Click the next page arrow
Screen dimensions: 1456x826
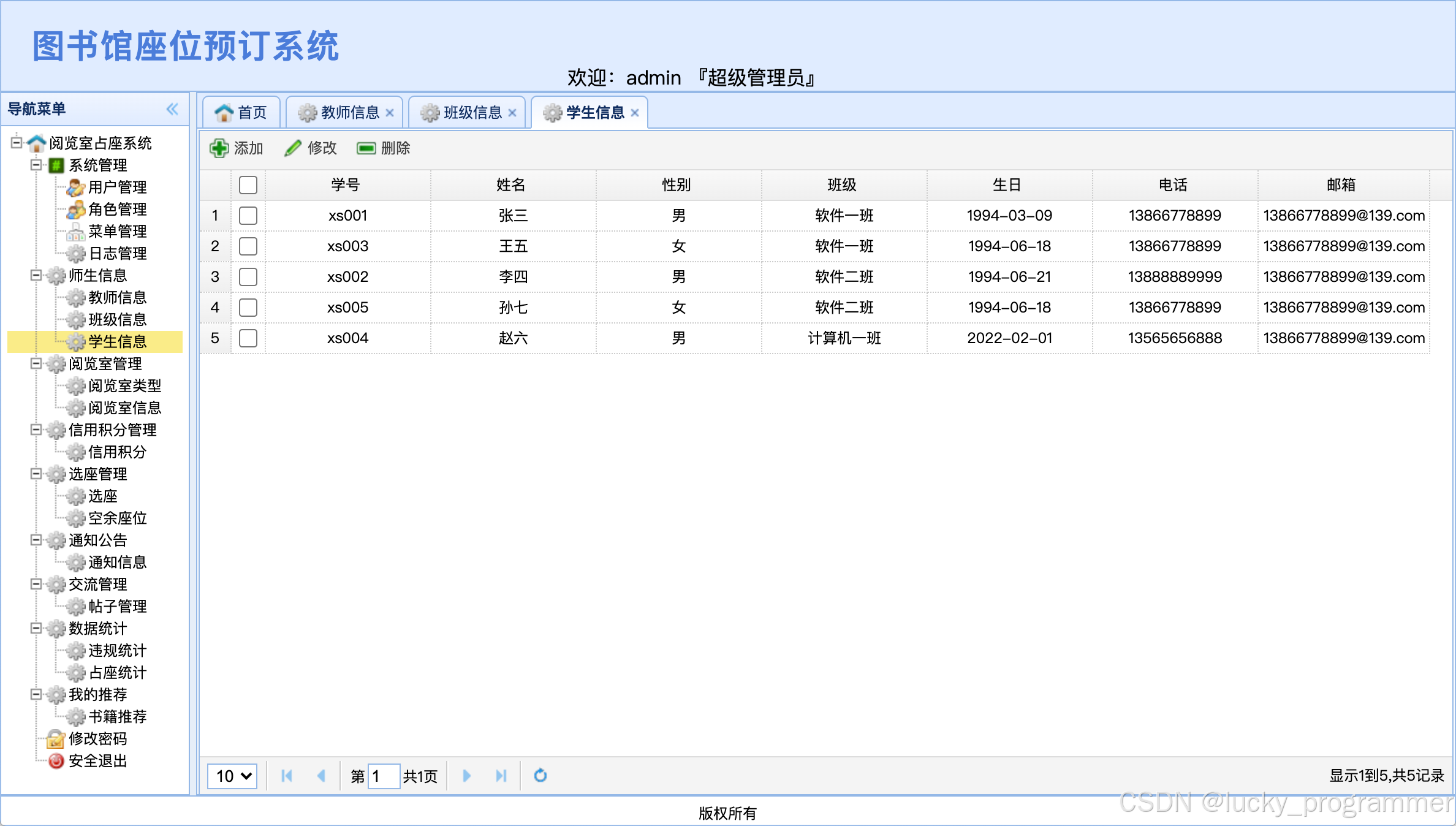pos(466,776)
